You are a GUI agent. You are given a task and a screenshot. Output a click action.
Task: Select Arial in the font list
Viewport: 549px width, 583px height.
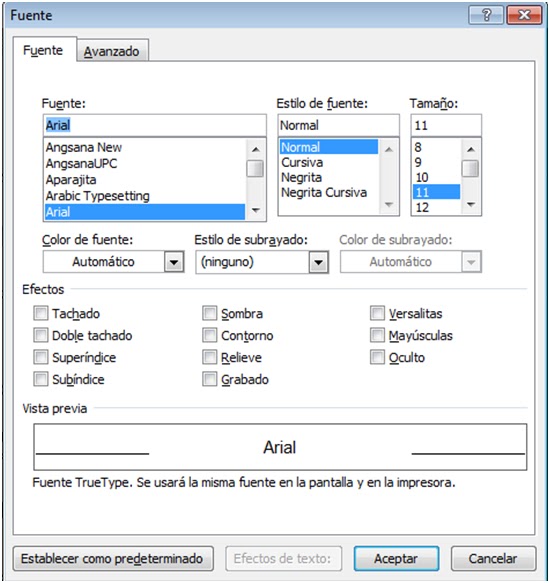145,212
